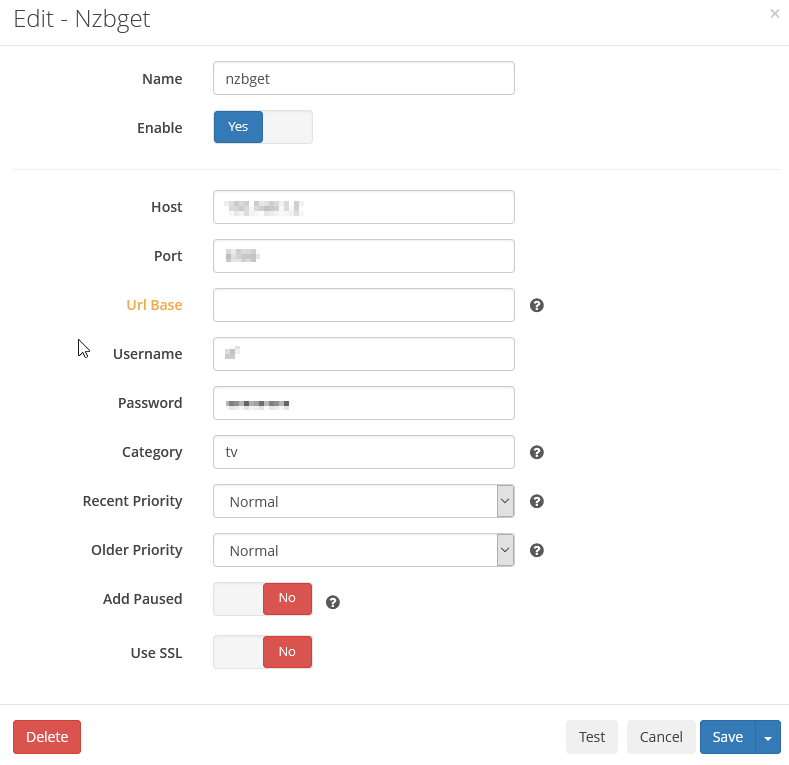Image resolution: width=789 pixels, height=765 pixels.
Task: Click the Password input field
Action: pos(364,403)
